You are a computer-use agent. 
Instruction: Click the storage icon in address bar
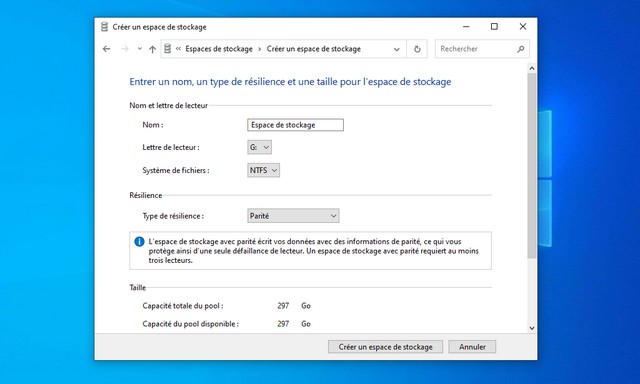click(x=167, y=49)
